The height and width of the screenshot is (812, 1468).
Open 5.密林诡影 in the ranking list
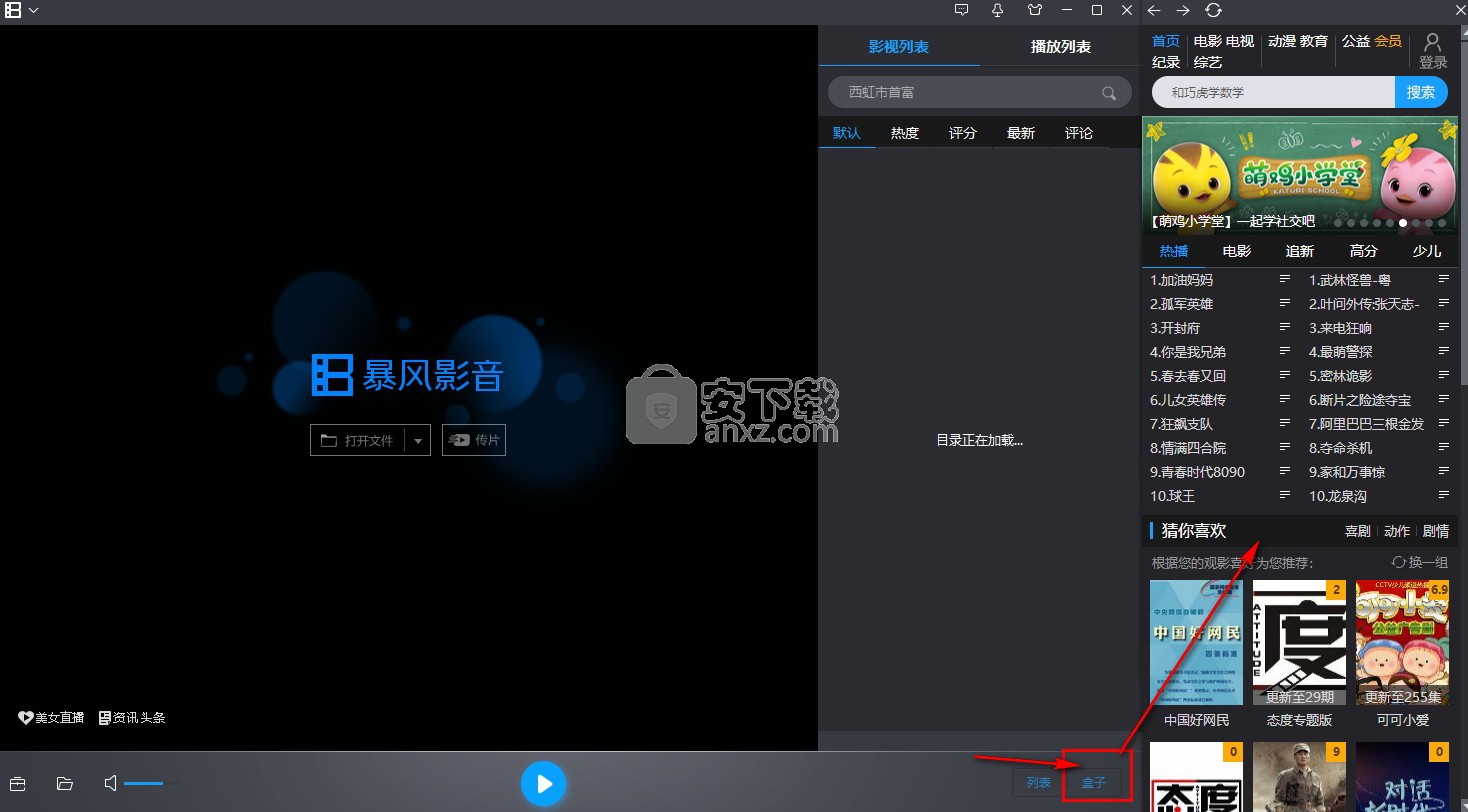[1340, 376]
